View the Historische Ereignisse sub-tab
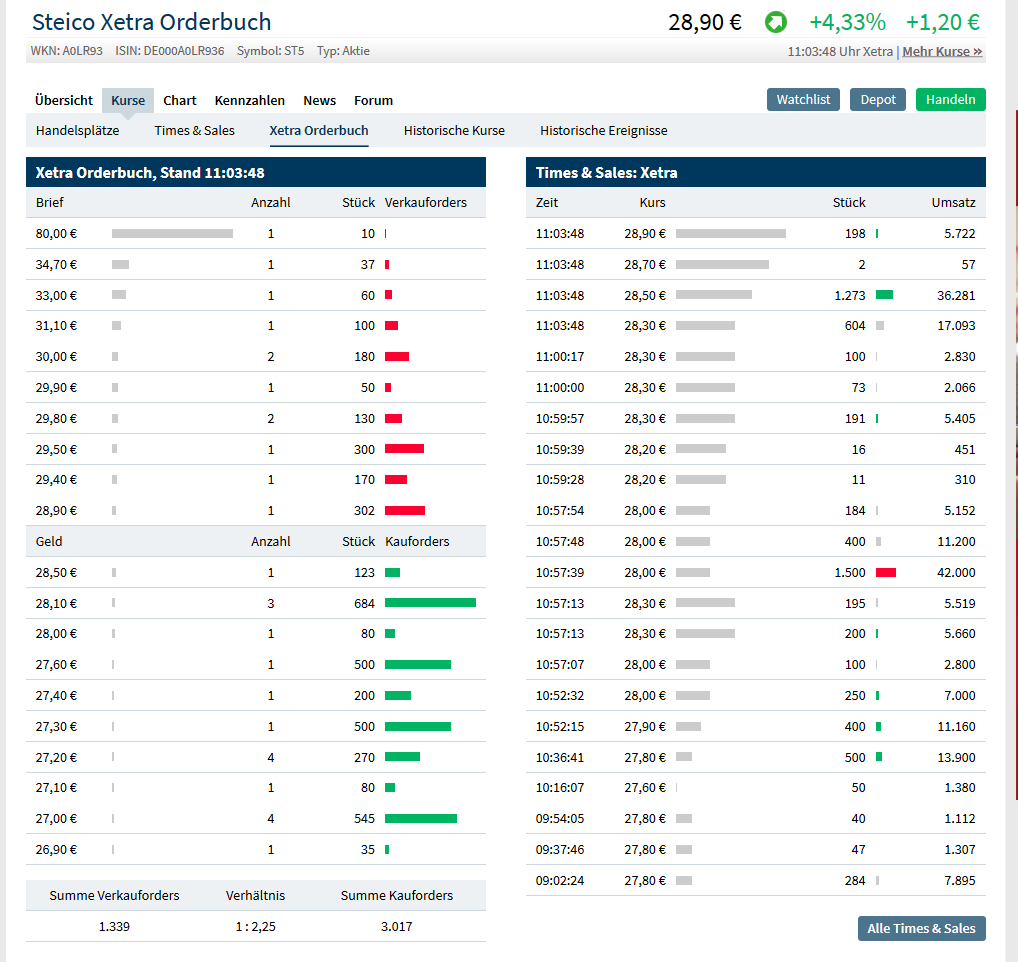Screen dimensions: 1018x962 (604, 130)
